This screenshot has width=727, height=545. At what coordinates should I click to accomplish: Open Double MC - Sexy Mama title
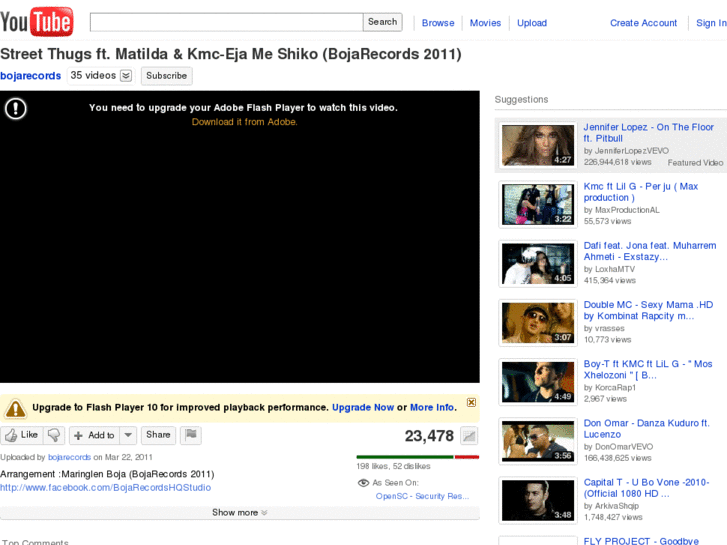pos(648,310)
